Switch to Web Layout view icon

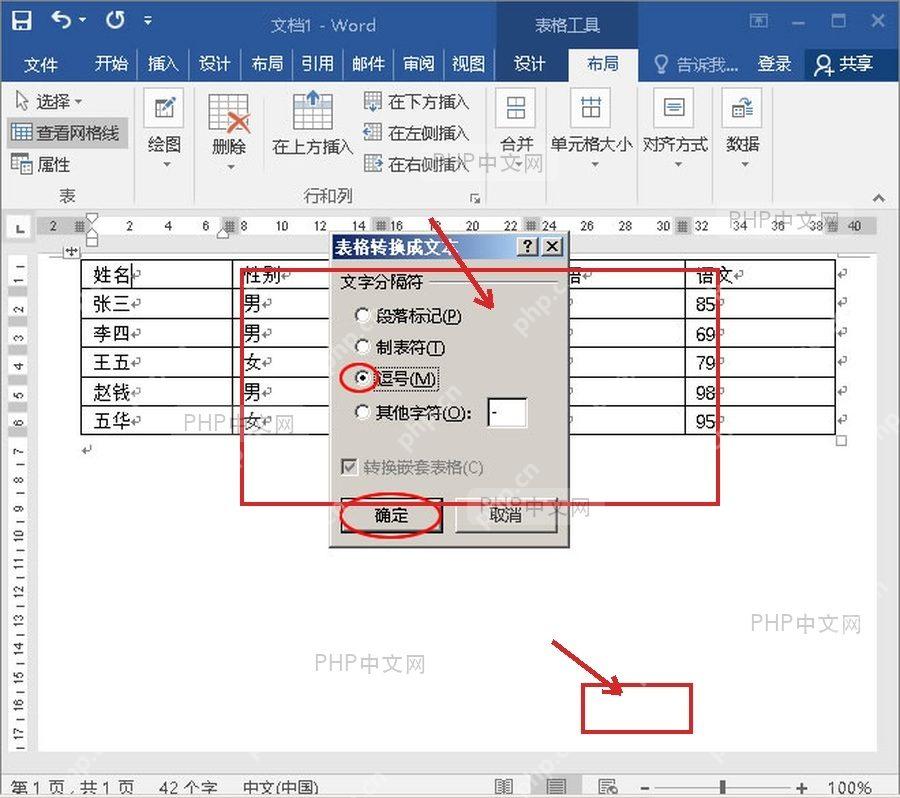pos(607,787)
